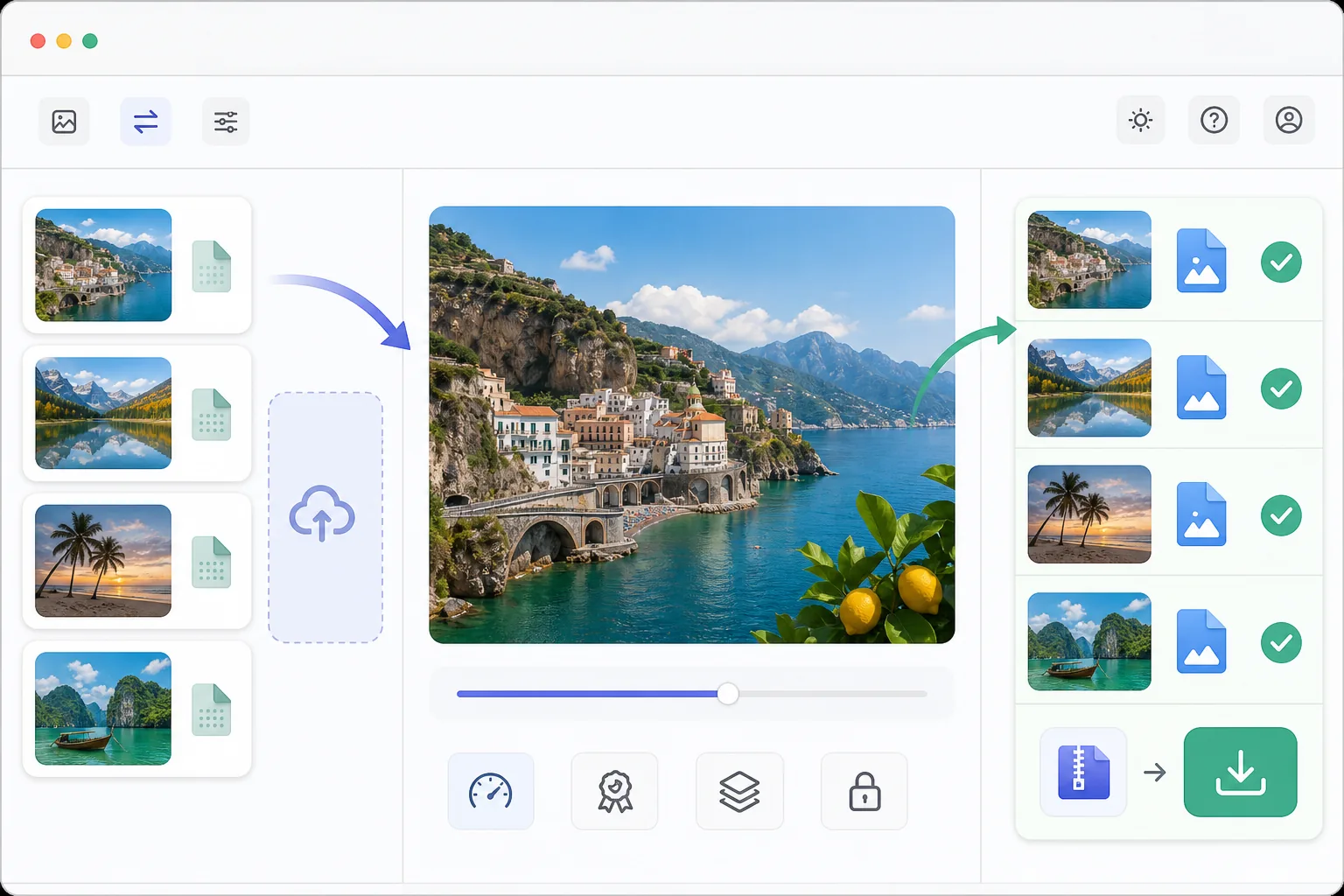Select the boat in bay source thumbnail
Image resolution: width=1344 pixels, height=896 pixels.
click(x=103, y=709)
